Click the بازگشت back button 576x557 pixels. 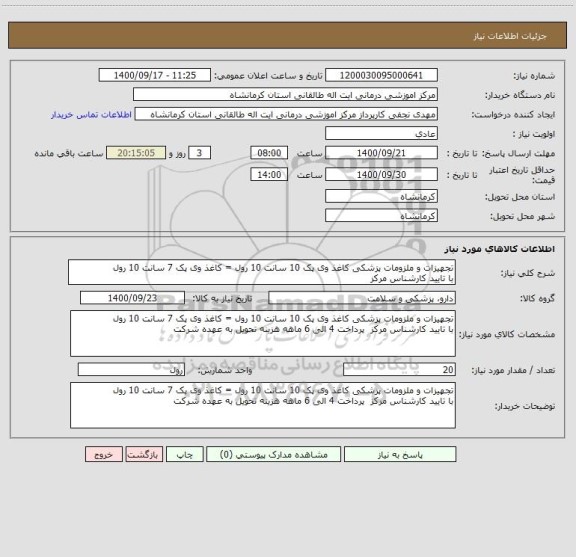(144, 454)
